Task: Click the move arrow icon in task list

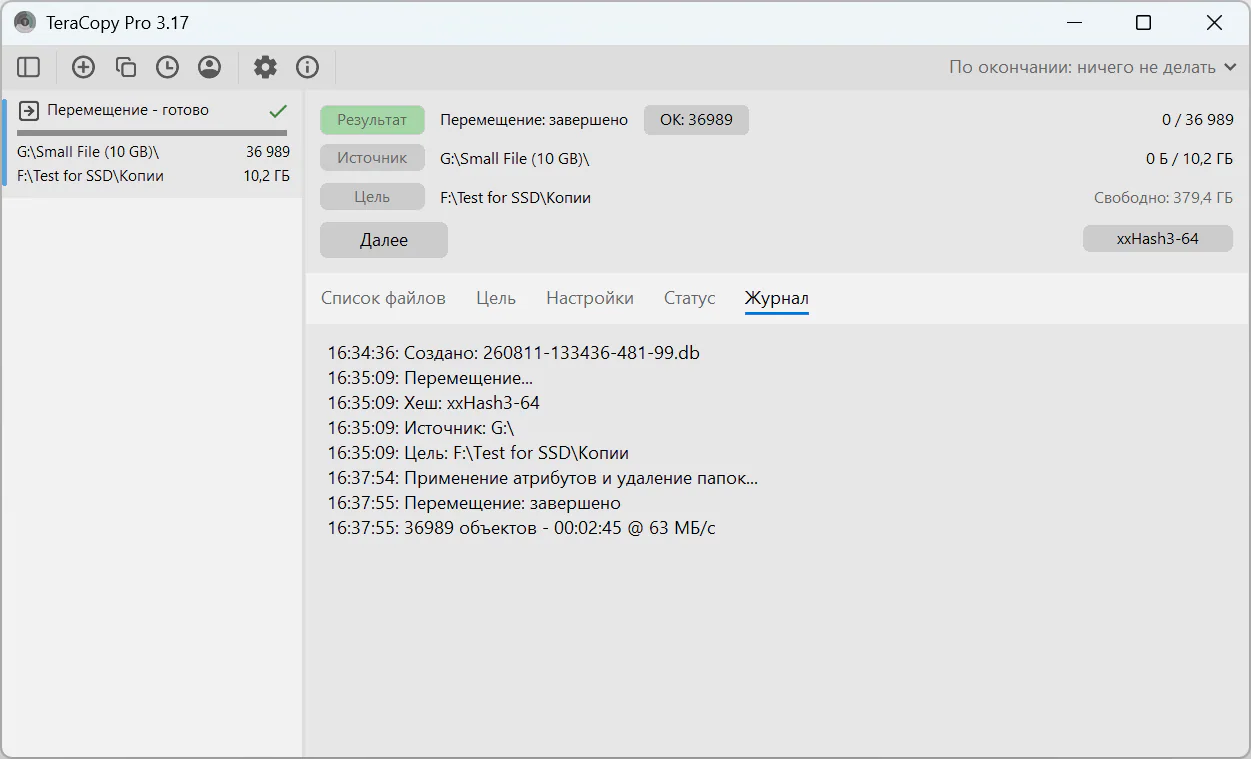Action: (29, 110)
